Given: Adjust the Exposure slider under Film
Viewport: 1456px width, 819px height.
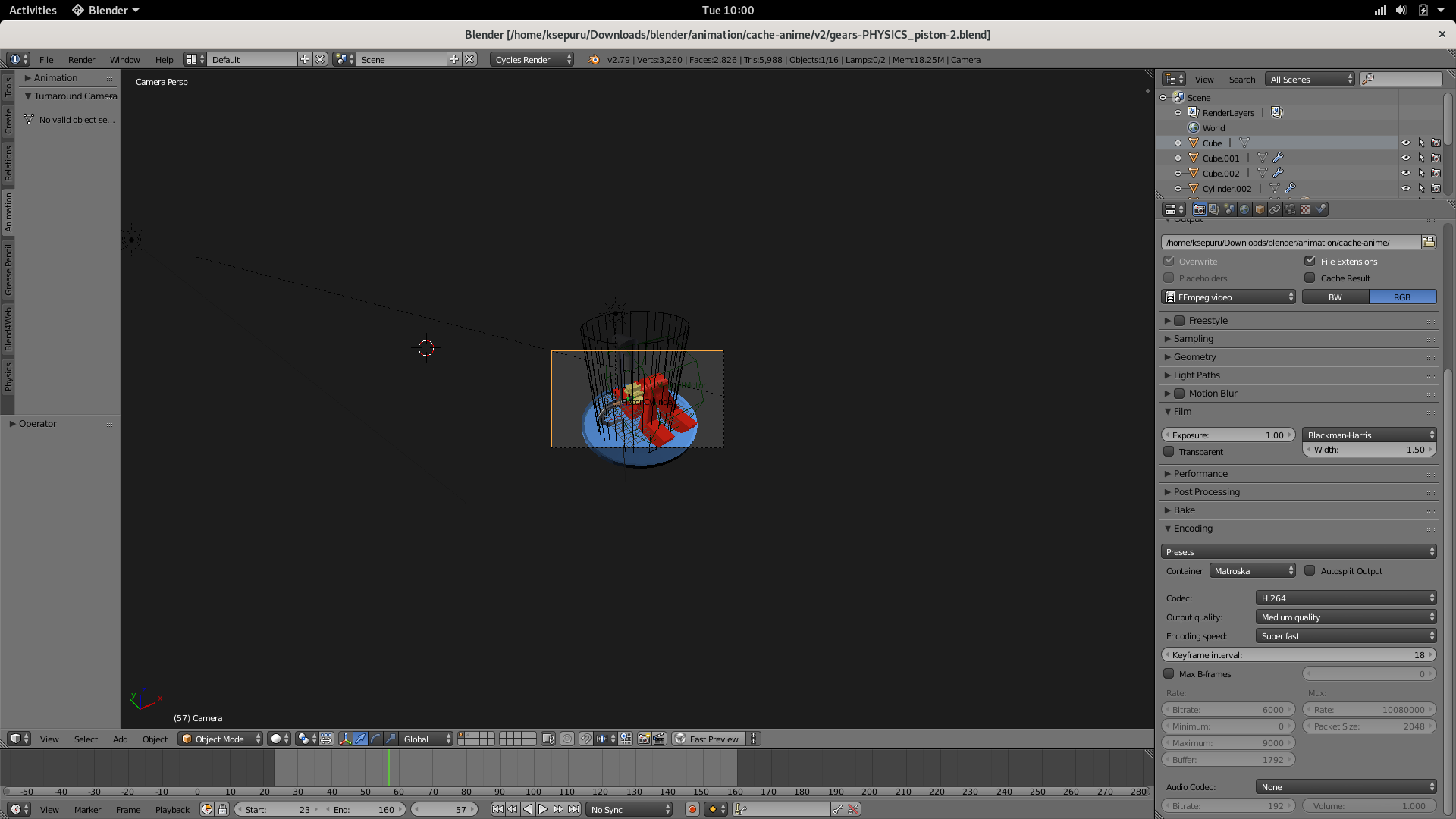Looking at the screenshot, I should [x=1228, y=435].
